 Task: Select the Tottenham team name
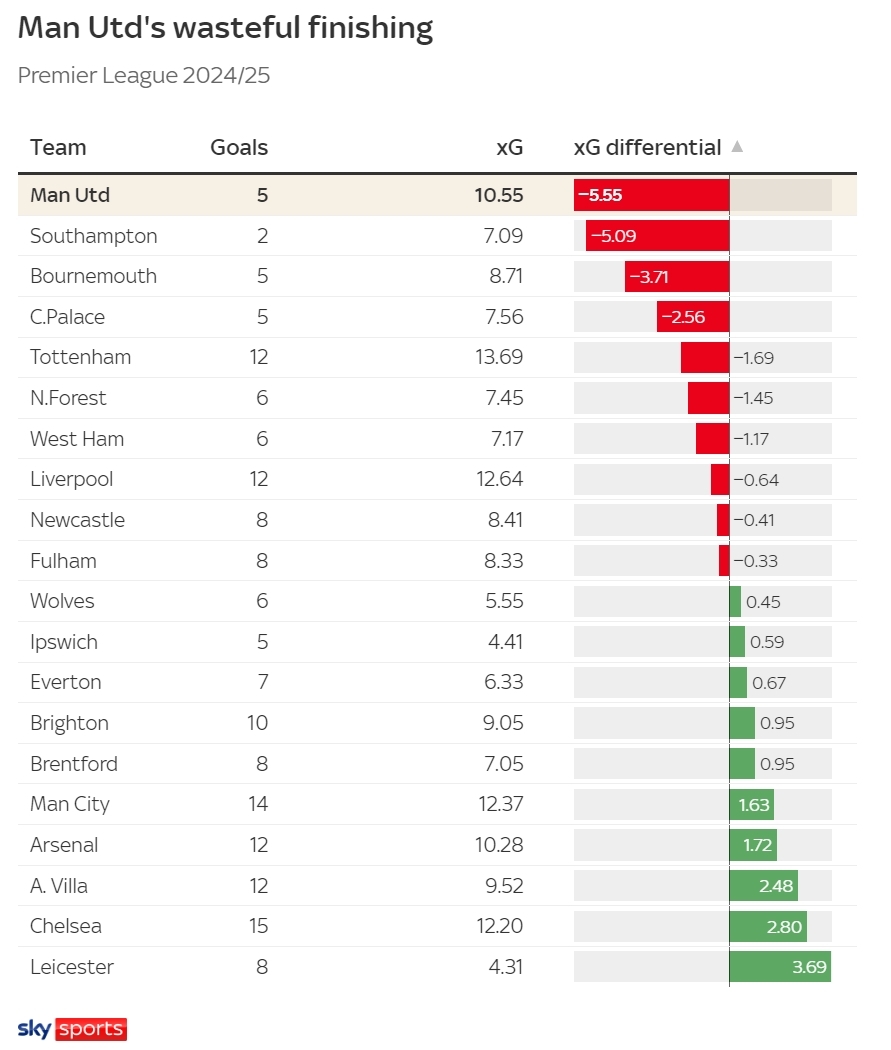pos(80,357)
